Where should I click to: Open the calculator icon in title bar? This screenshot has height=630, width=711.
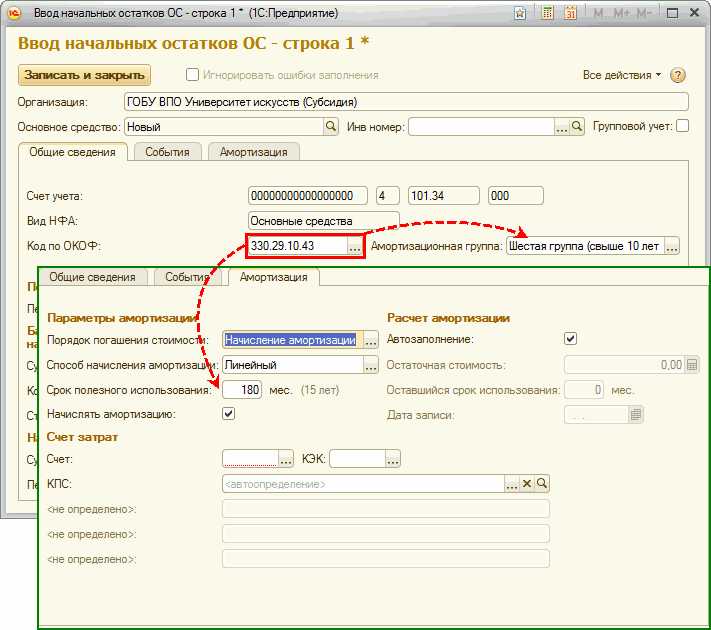[x=547, y=13]
